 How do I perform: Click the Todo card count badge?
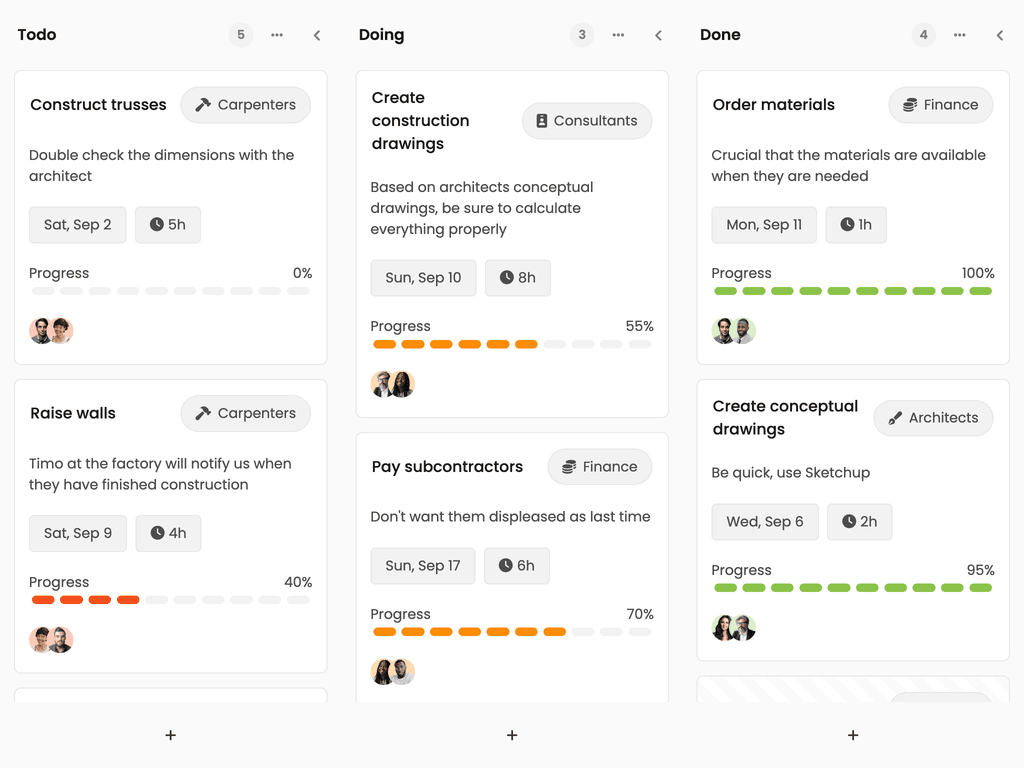241,35
